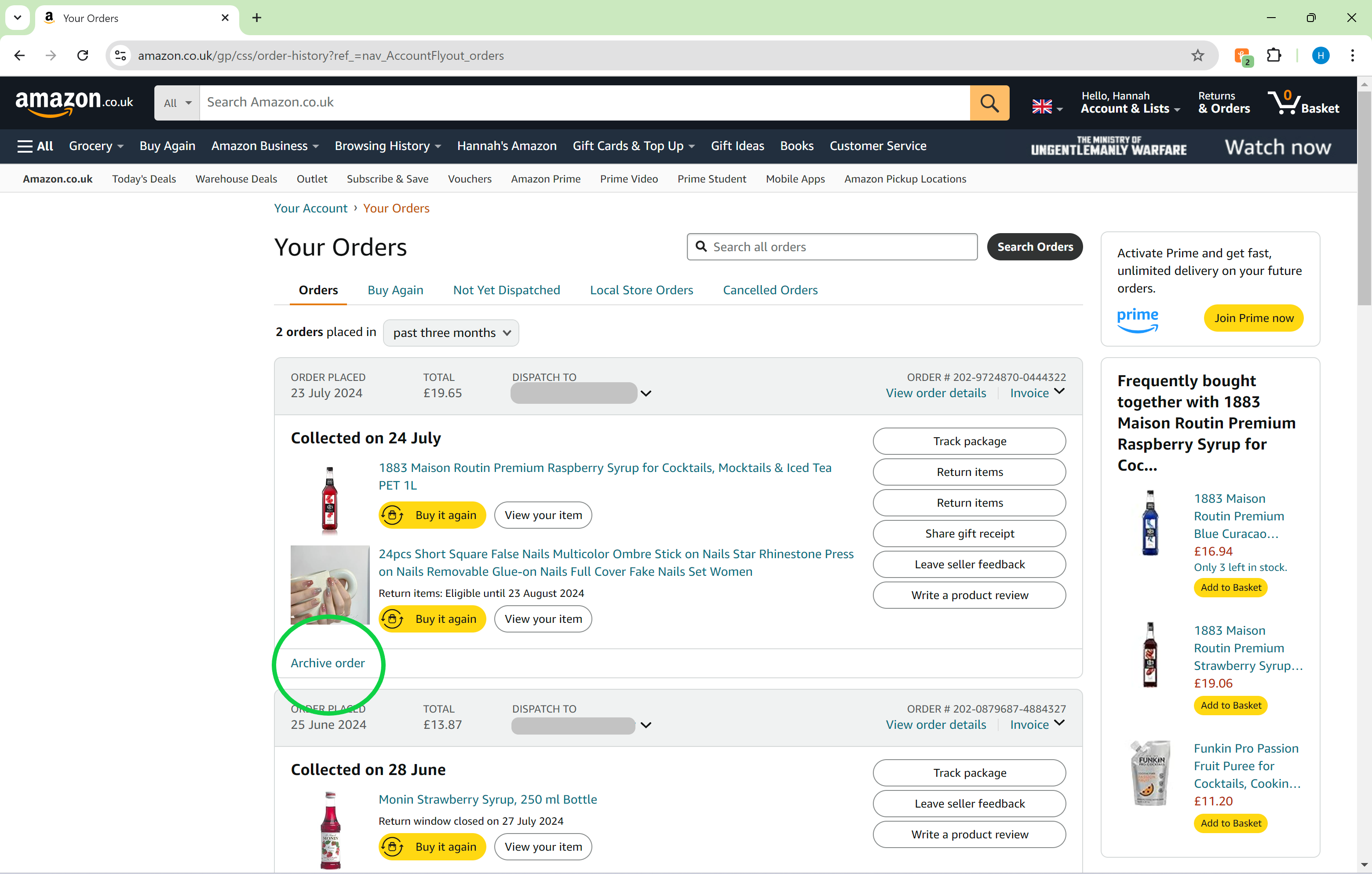1372x874 pixels.
Task: Click Funkin Pro Passion Fruit pouch thumbnail
Action: pyautogui.click(x=1150, y=773)
